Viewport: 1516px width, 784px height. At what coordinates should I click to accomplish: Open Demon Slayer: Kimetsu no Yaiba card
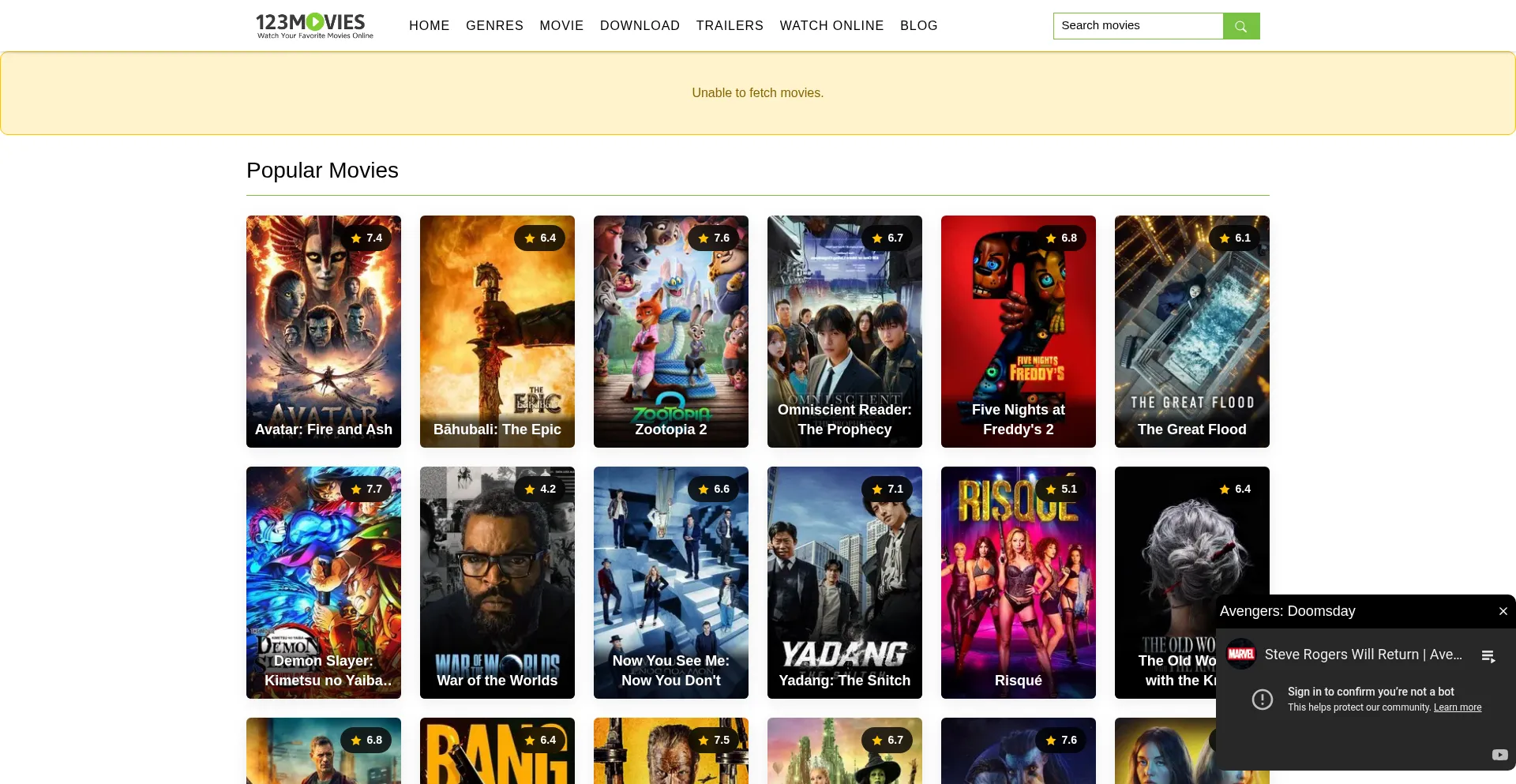point(324,583)
